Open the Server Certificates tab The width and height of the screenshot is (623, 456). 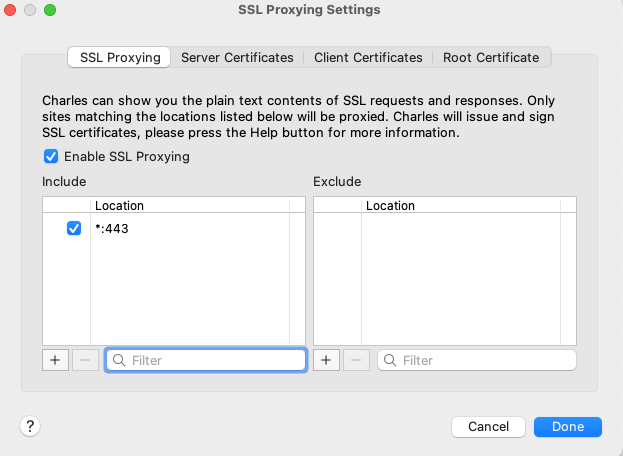pyautogui.click(x=237, y=58)
